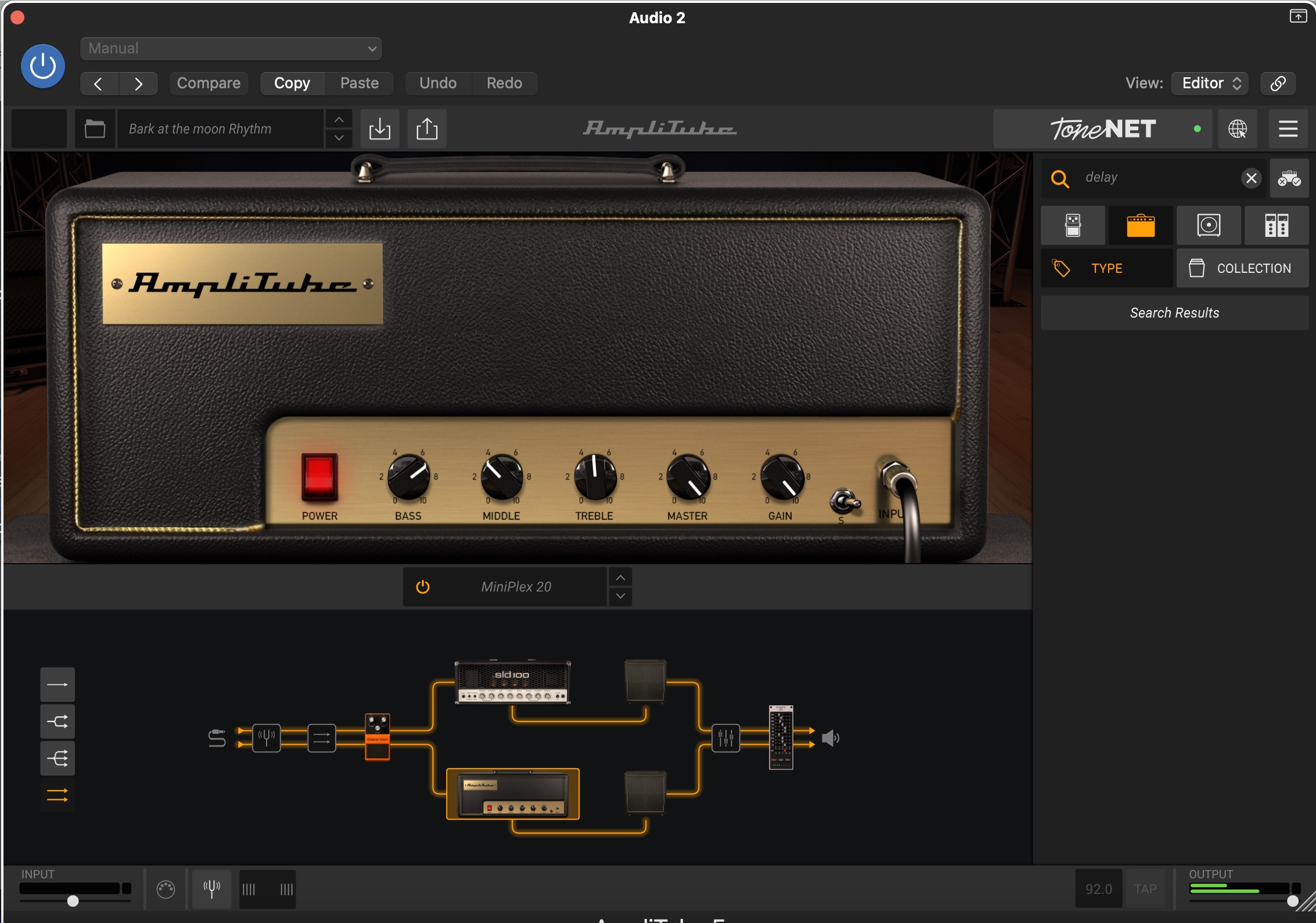Click the INPUT level slider handle
The width and height of the screenshot is (1316, 923).
73,901
